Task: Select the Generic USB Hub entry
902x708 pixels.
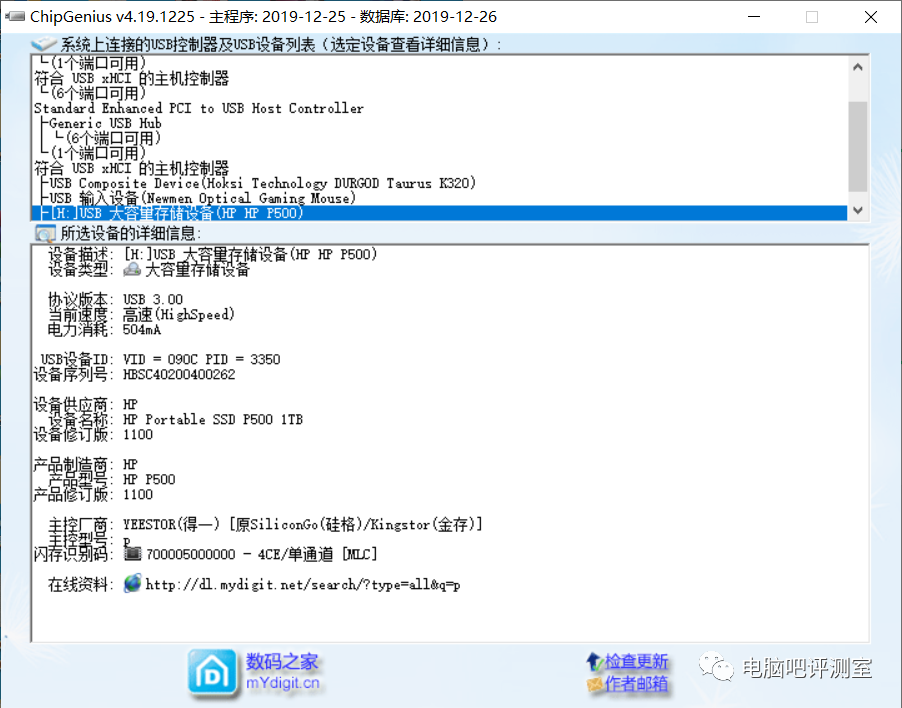Action: pyautogui.click(x=105, y=123)
